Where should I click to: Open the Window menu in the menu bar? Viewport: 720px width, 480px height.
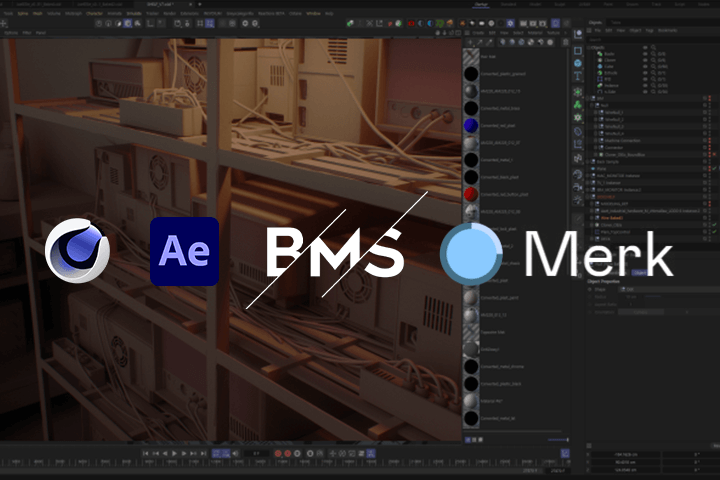point(314,14)
